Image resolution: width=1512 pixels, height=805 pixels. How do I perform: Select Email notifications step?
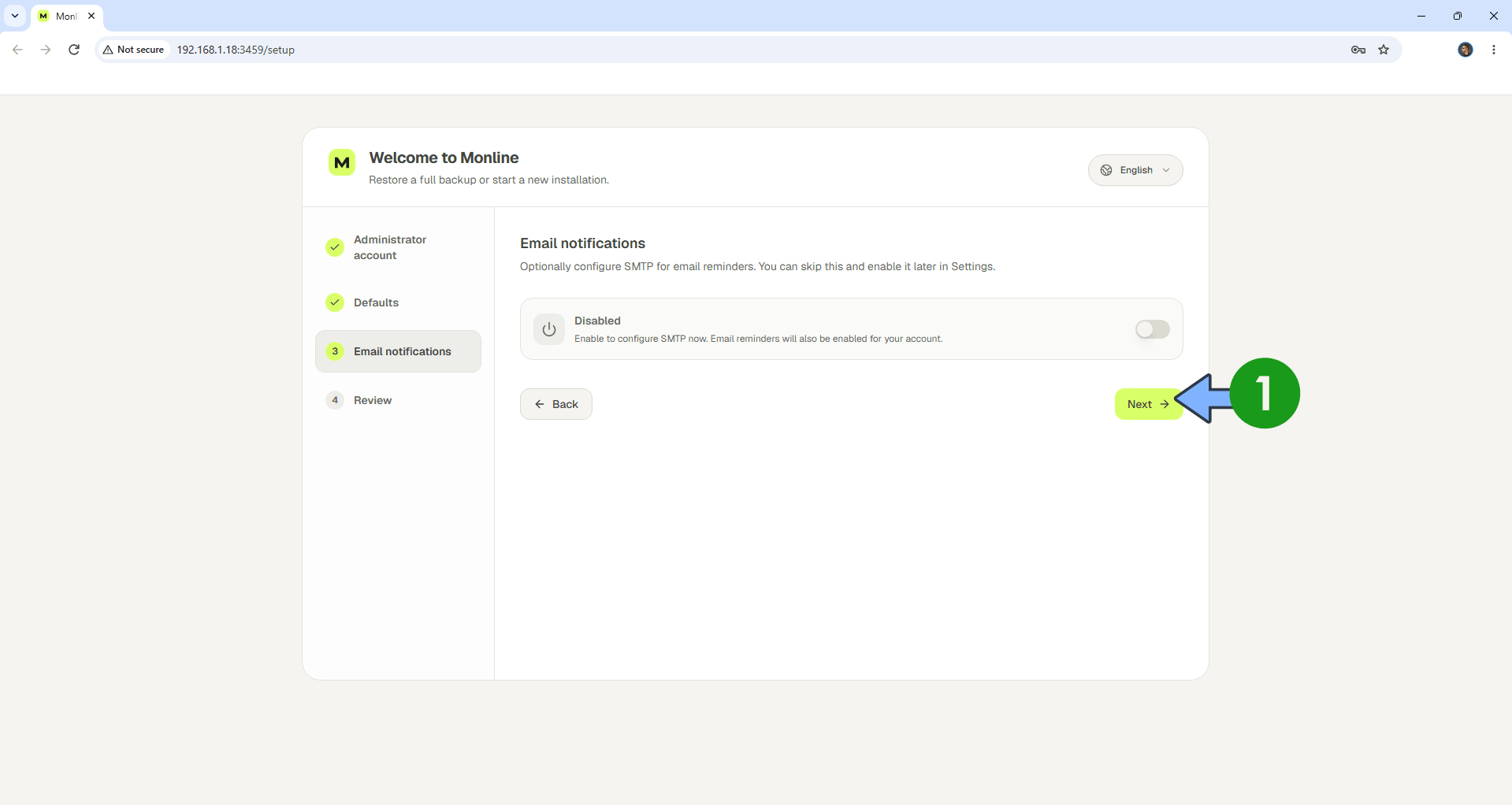pyautogui.click(x=398, y=351)
